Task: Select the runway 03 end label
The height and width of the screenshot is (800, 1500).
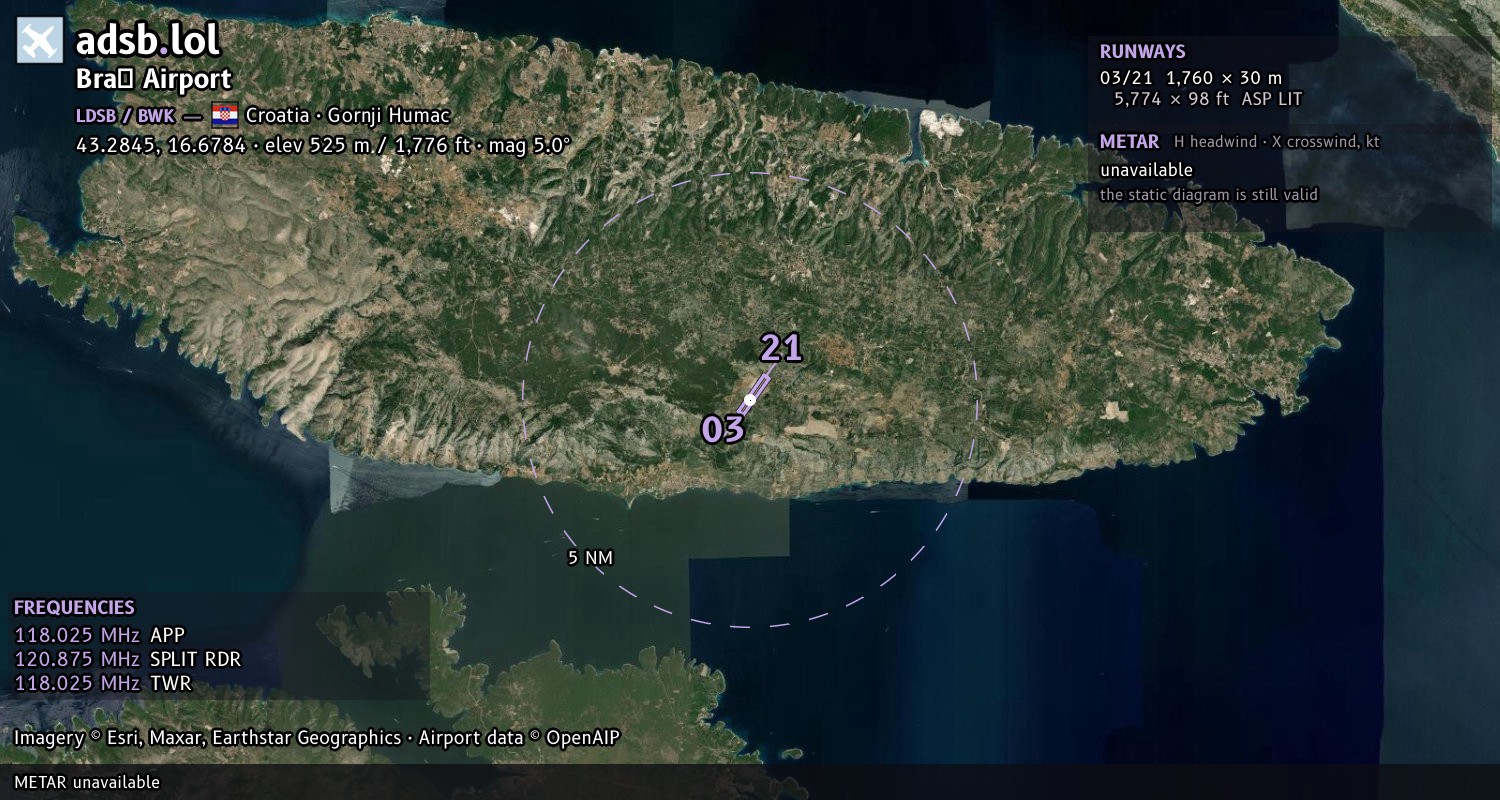Action: [722, 429]
